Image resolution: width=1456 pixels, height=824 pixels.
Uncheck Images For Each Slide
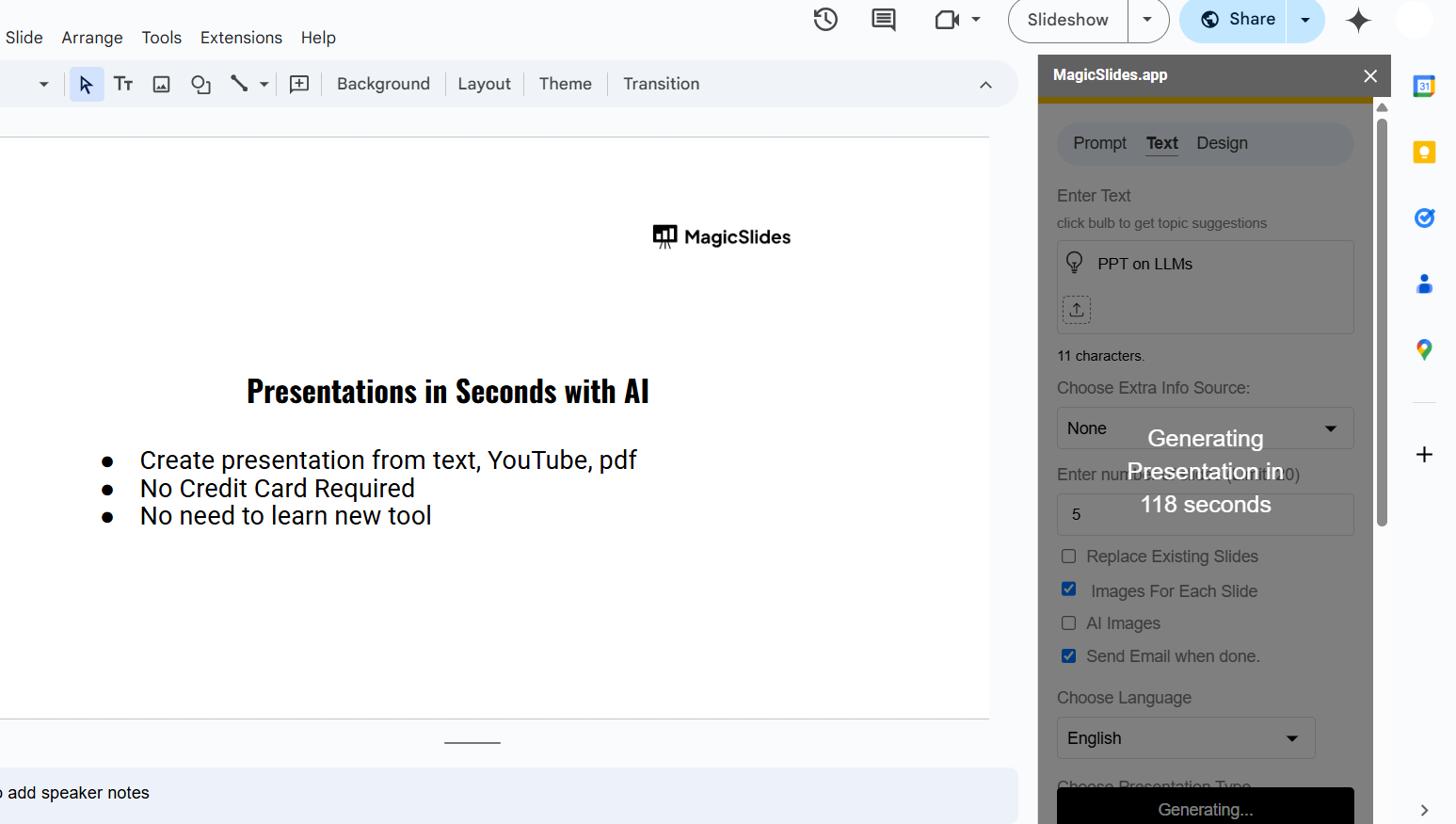[1069, 590]
